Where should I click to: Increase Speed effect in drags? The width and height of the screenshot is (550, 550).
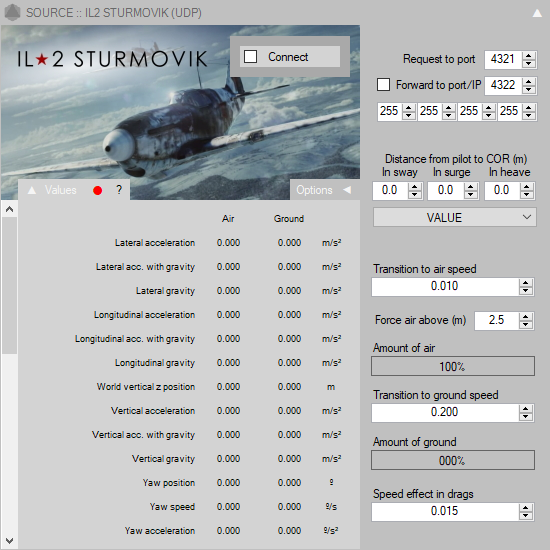click(x=525, y=508)
